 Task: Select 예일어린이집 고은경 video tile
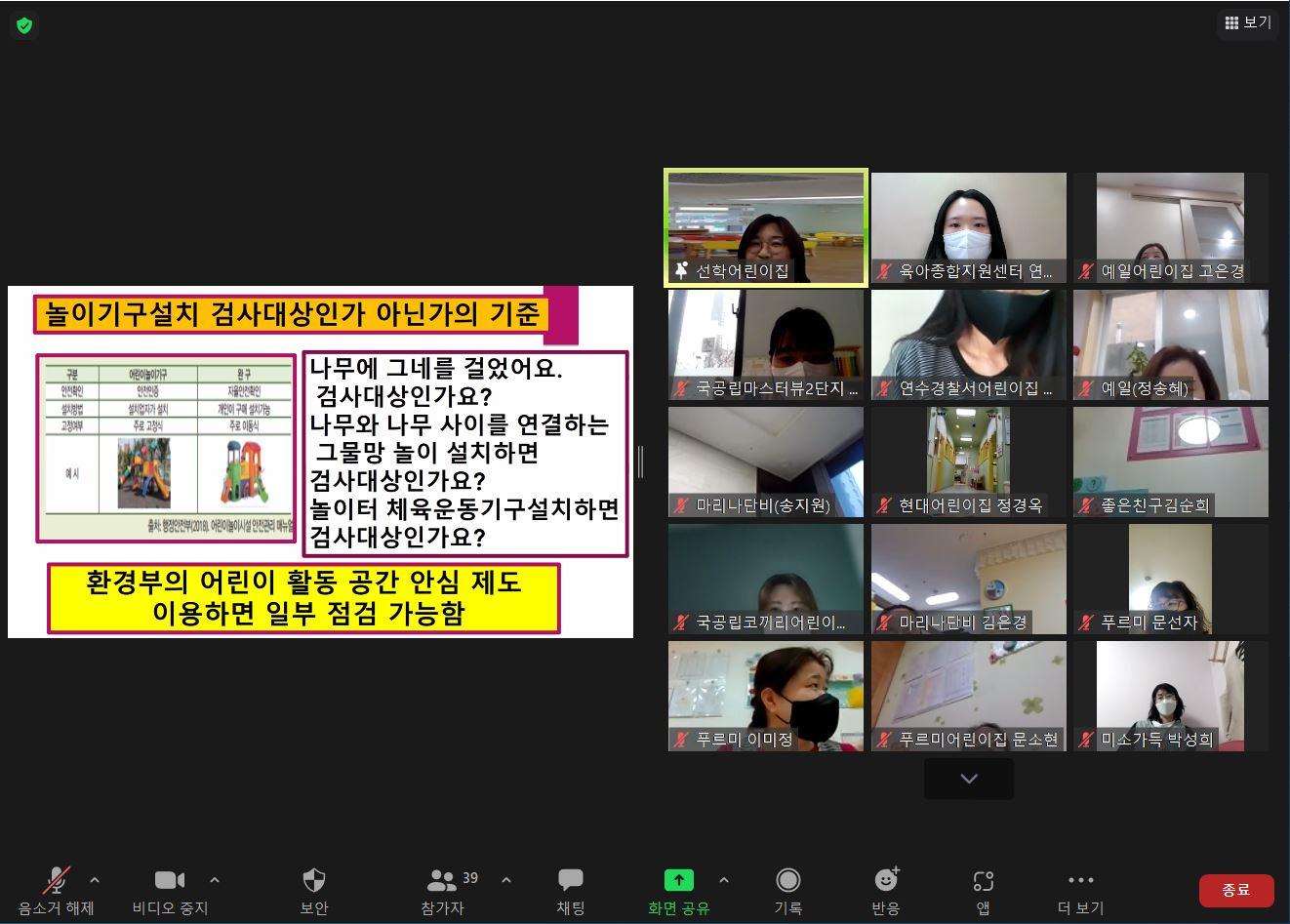pyautogui.click(x=1171, y=227)
